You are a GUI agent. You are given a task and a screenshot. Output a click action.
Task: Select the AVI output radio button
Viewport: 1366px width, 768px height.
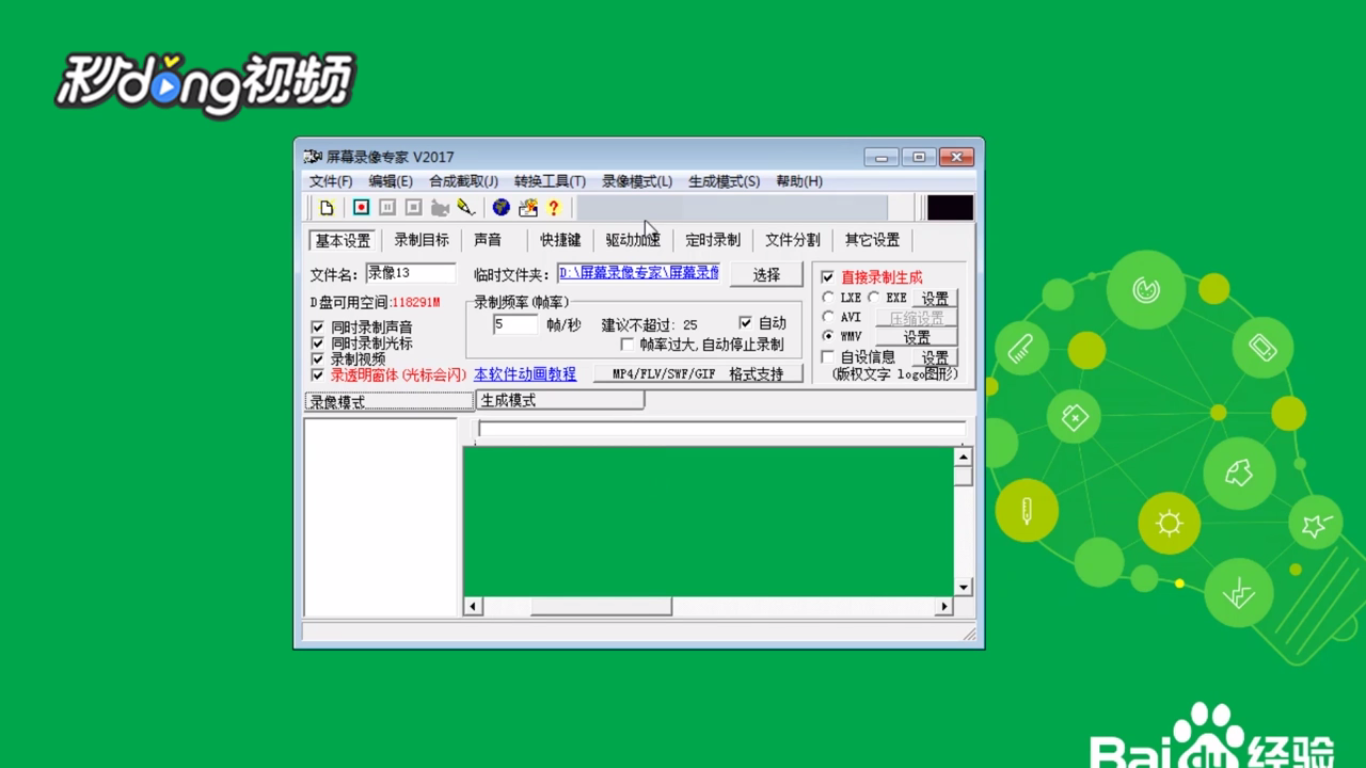pos(828,317)
